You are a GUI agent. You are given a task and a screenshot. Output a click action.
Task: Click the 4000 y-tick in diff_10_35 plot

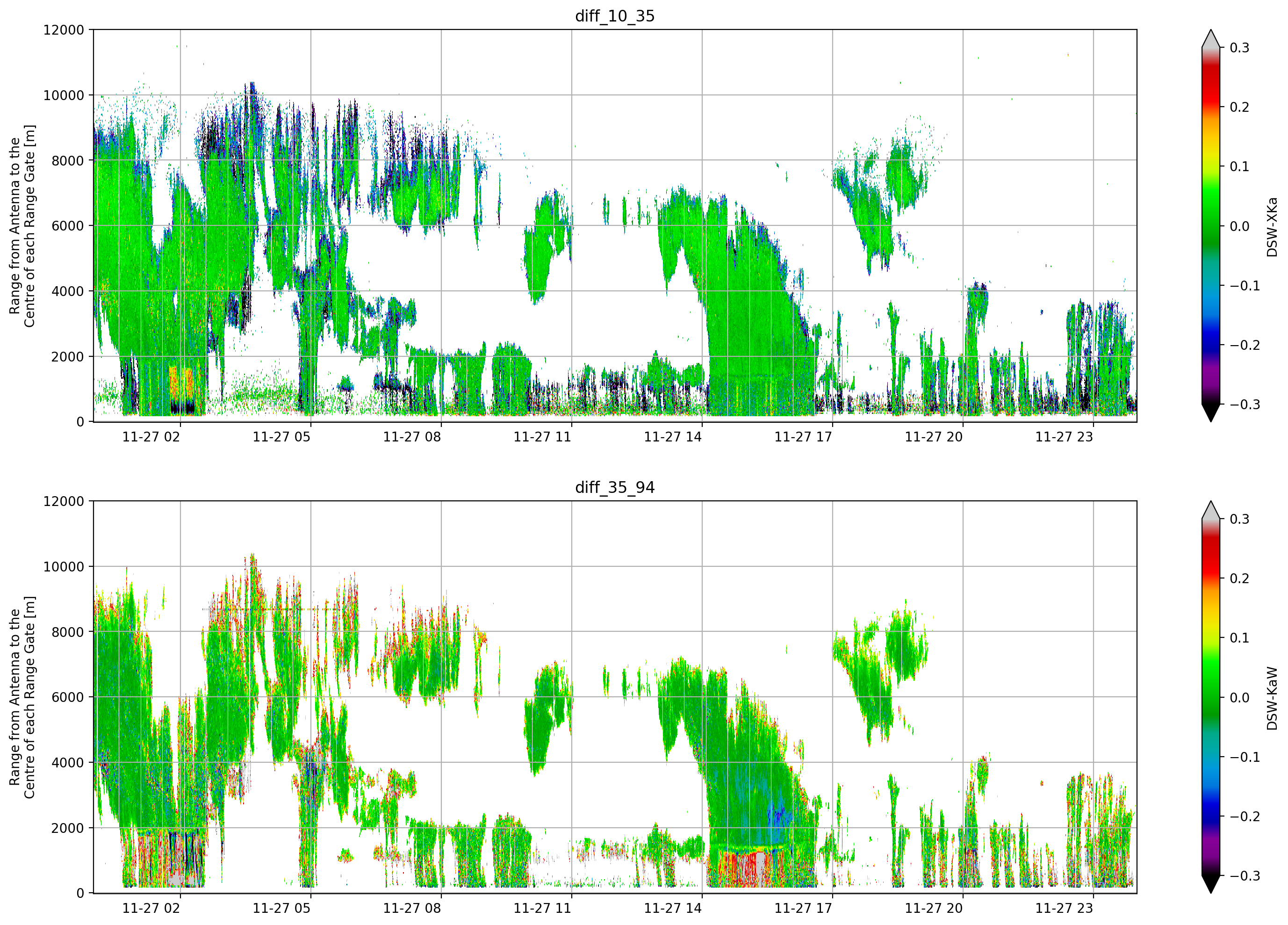pyautogui.click(x=68, y=291)
